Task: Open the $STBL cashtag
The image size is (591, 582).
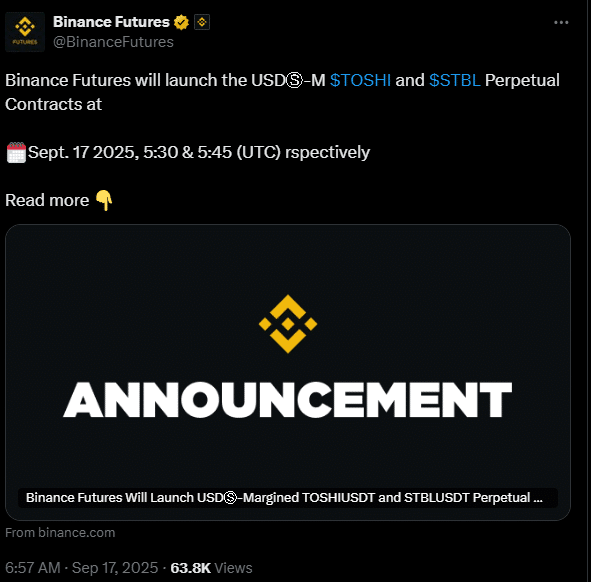Action: (x=455, y=80)
